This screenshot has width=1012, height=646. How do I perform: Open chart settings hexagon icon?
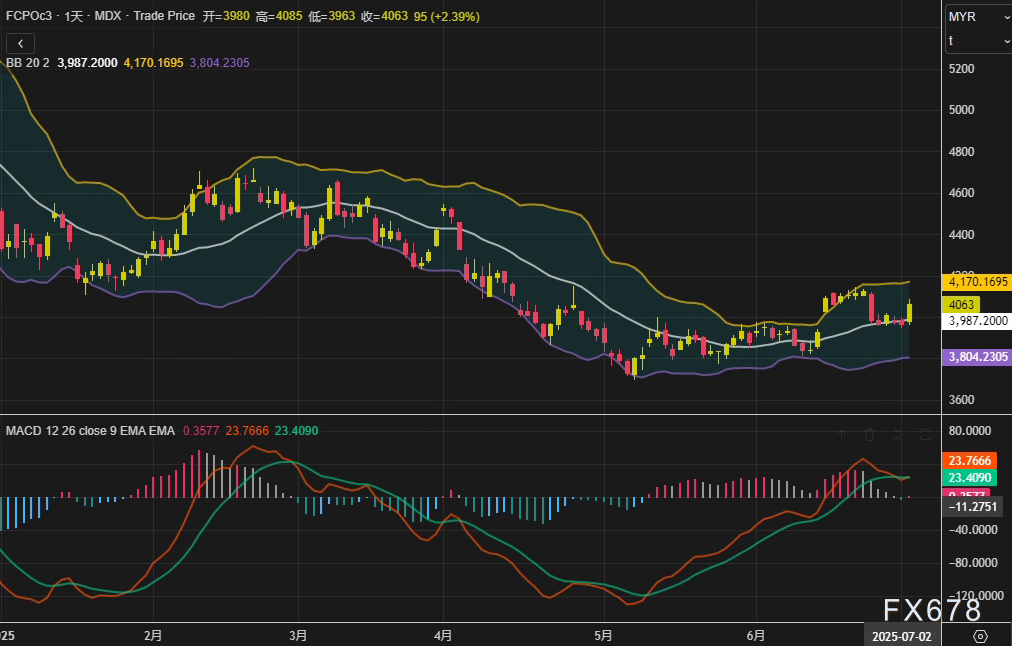(980, 636)
